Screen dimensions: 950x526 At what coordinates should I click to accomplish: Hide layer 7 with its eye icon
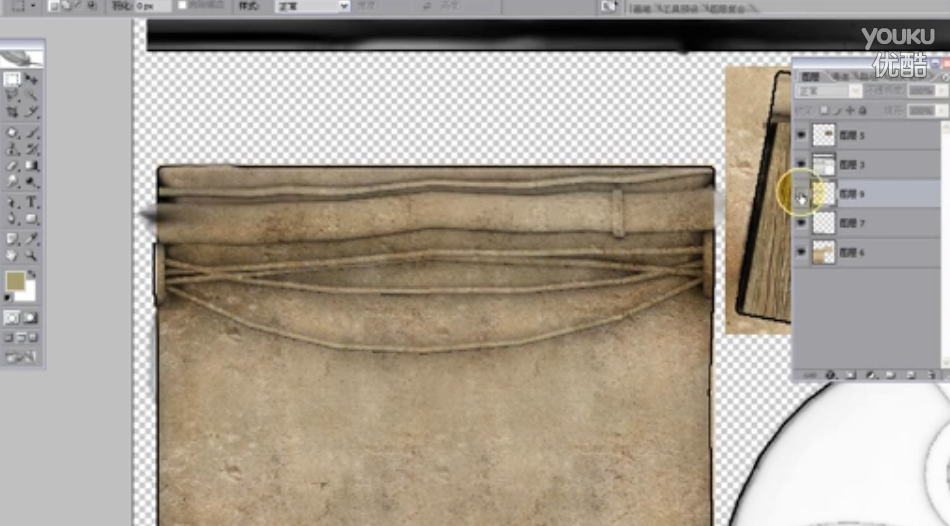point(801,223)
